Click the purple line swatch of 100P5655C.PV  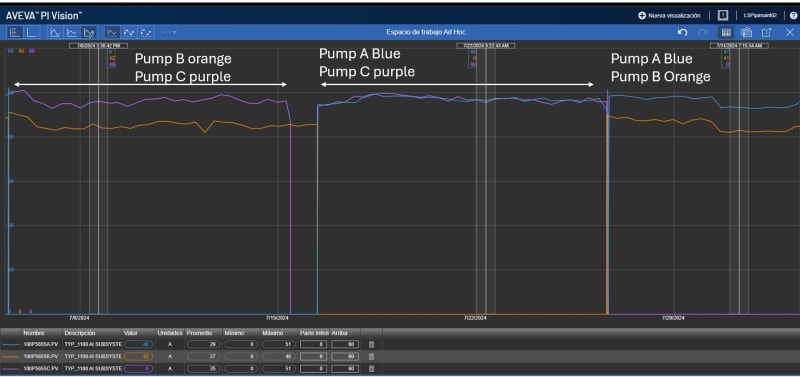(x=11, y=368)
